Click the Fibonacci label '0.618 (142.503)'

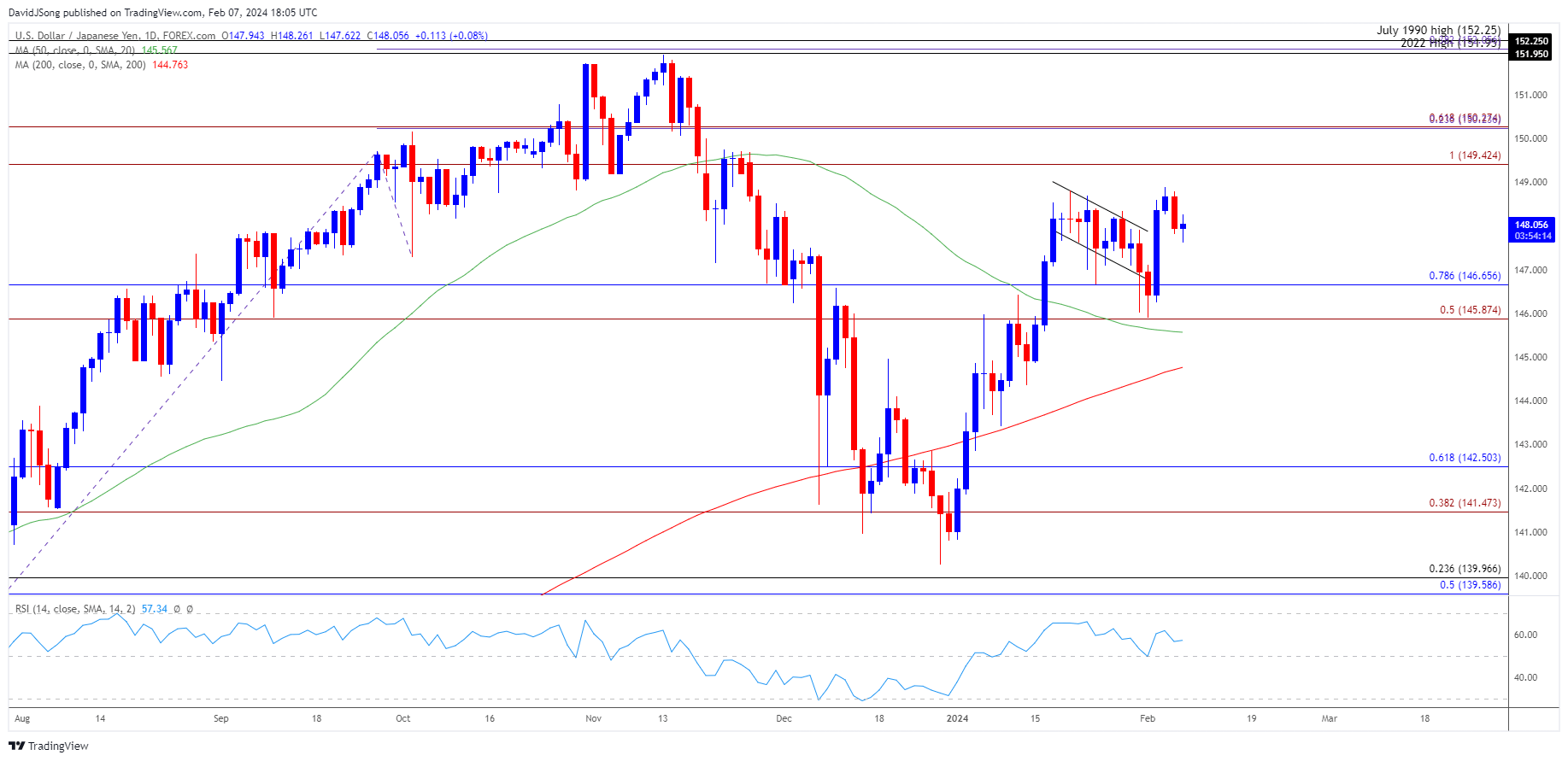pyautogui.click(x=1465, y=458)
